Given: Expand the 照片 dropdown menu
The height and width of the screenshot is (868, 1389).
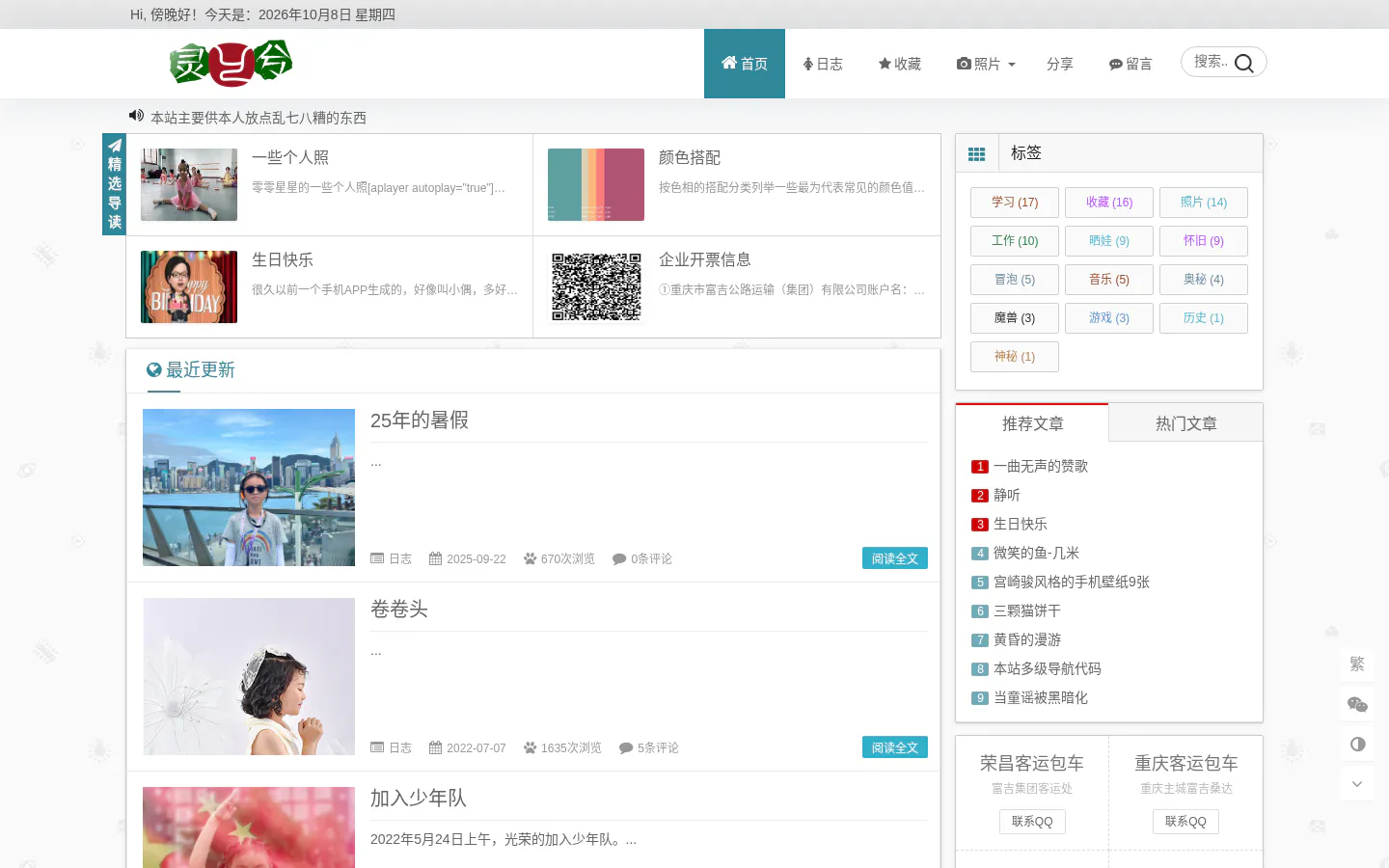Looking at the screenshot, I should click(x=986, y=64).
